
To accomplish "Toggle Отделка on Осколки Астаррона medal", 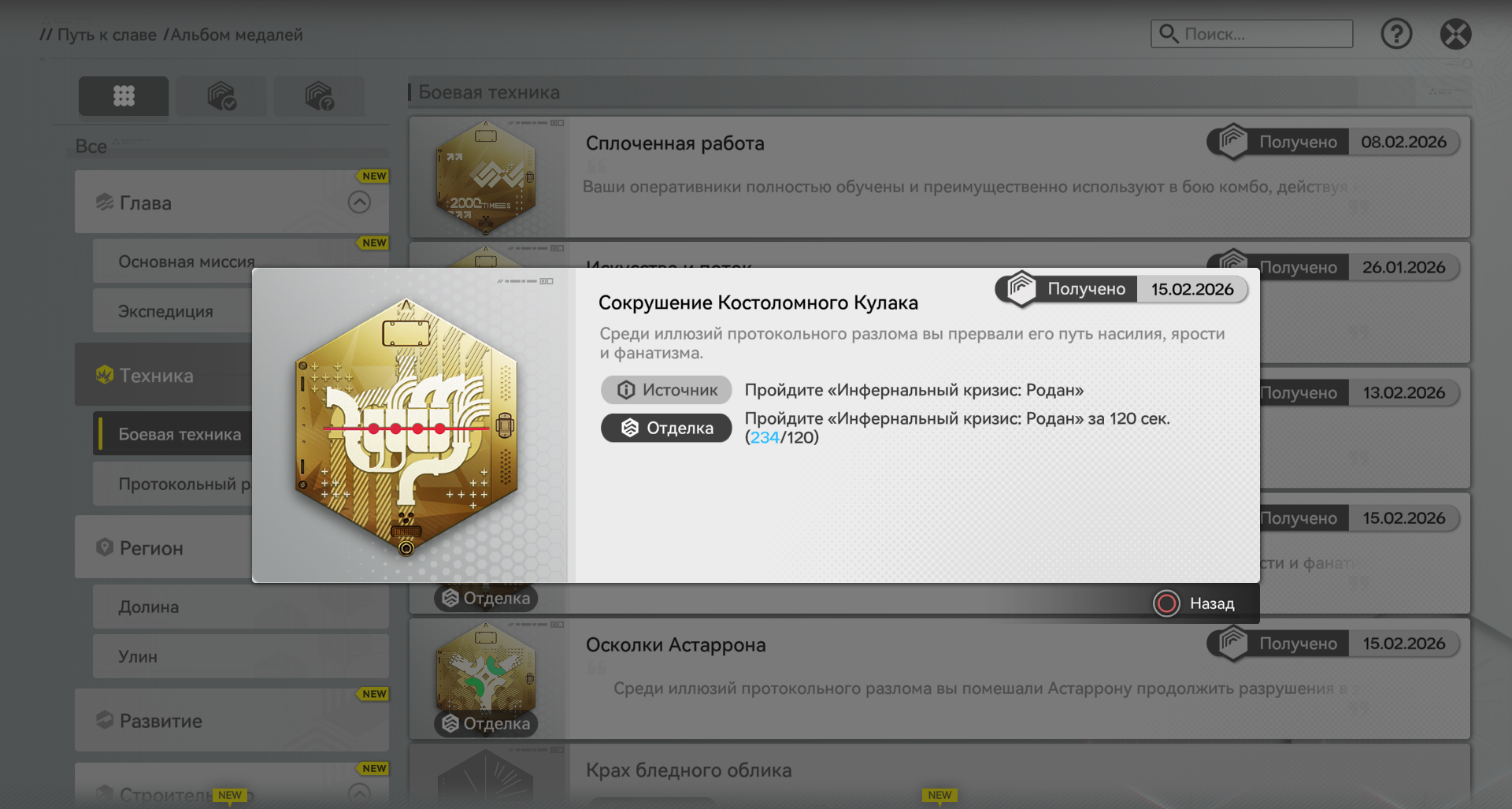I will [486, 723].
